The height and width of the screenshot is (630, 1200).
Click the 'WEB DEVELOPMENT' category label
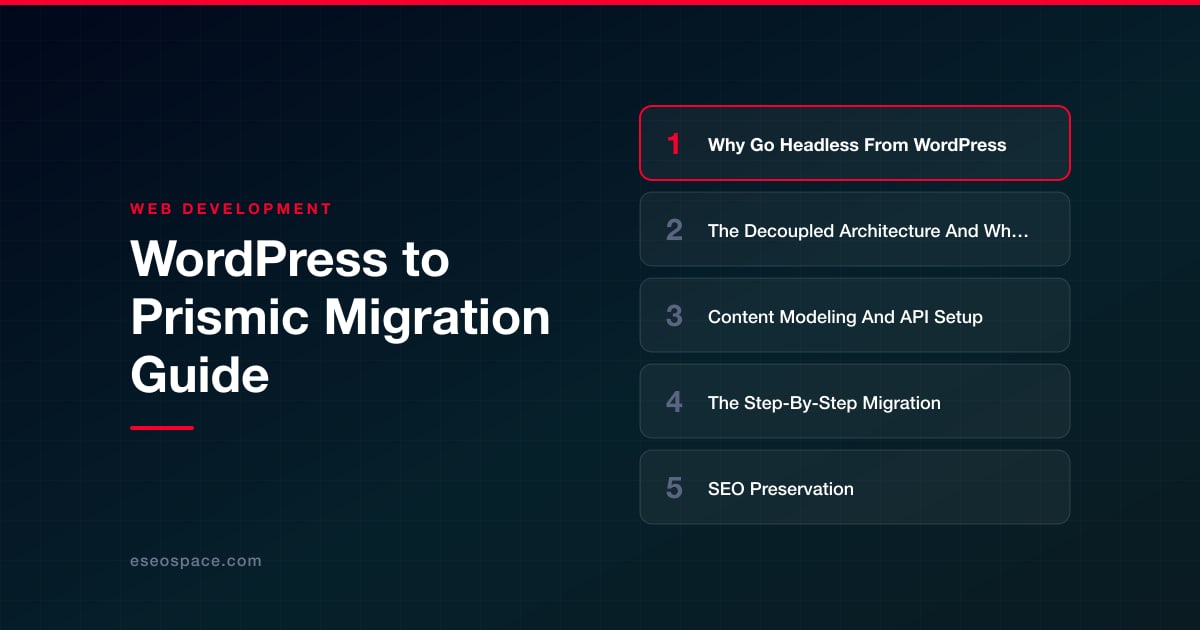[x=231, y=209]
